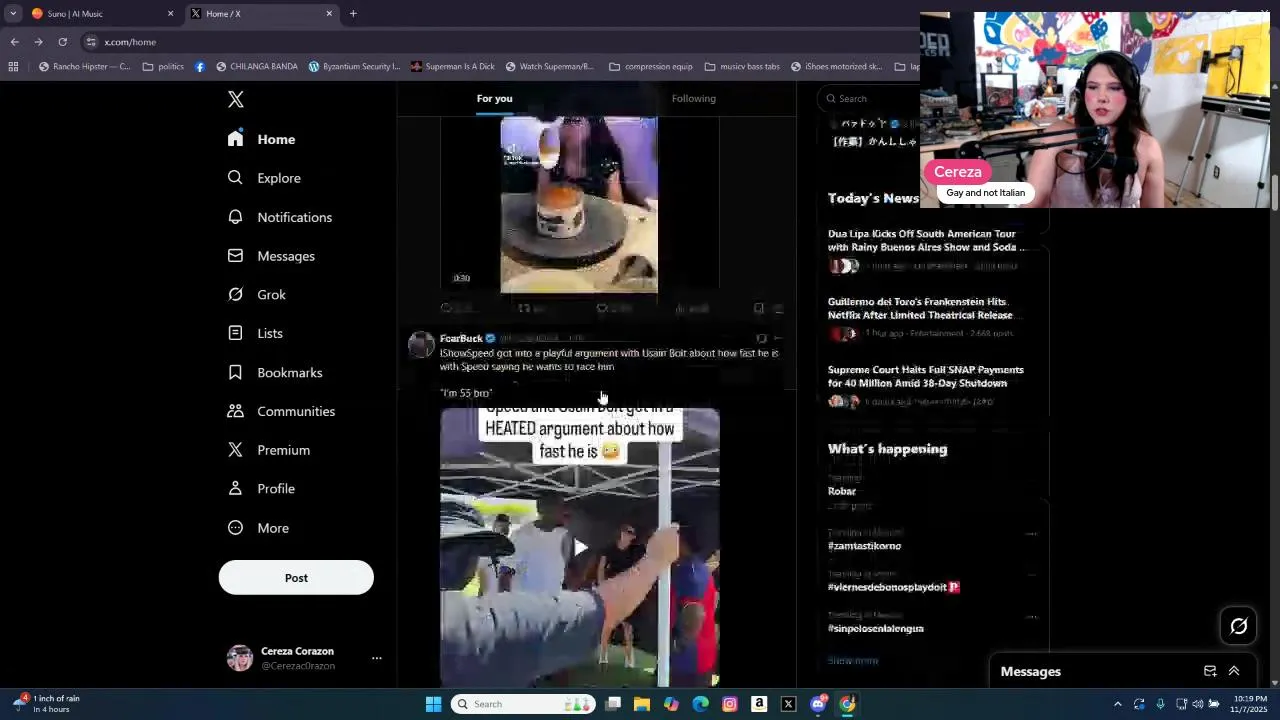The width and height of the screenshot is (1280, 720).
Task: Open Premium in the sidebar
Action: tap(268, 450)
